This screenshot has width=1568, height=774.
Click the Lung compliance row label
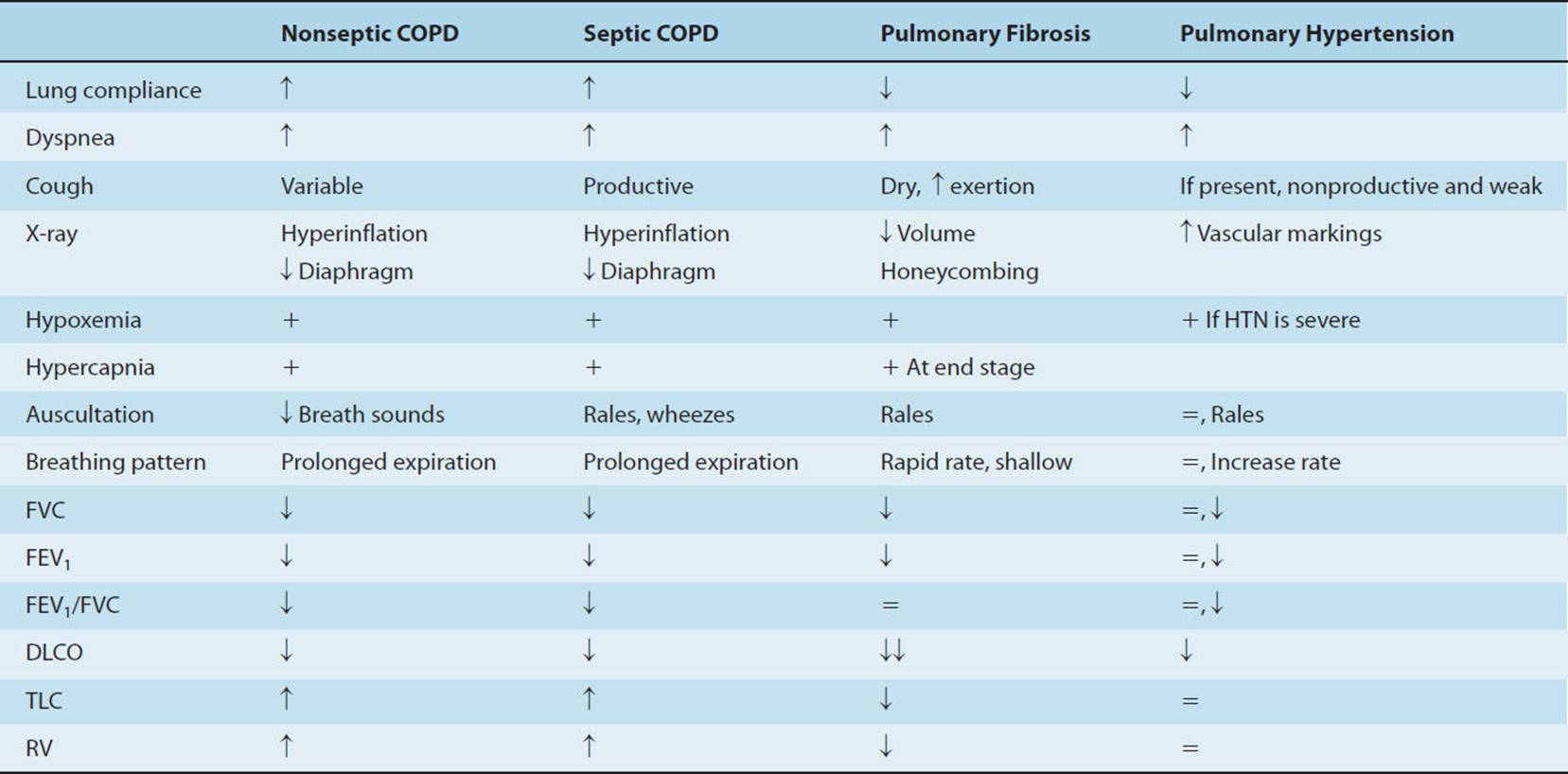click(114, 90)
